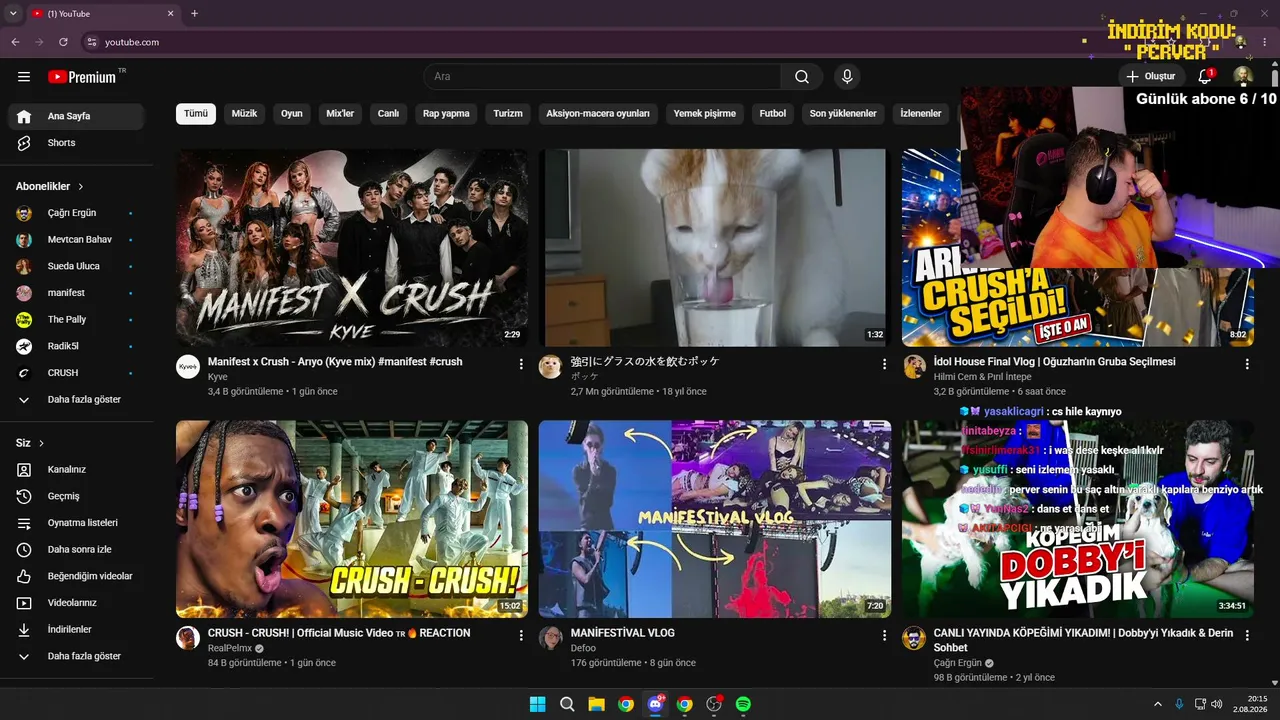Expand the Abonelikler section chevron
This screenshot has width=1280, height=720.
click(81, 187)
